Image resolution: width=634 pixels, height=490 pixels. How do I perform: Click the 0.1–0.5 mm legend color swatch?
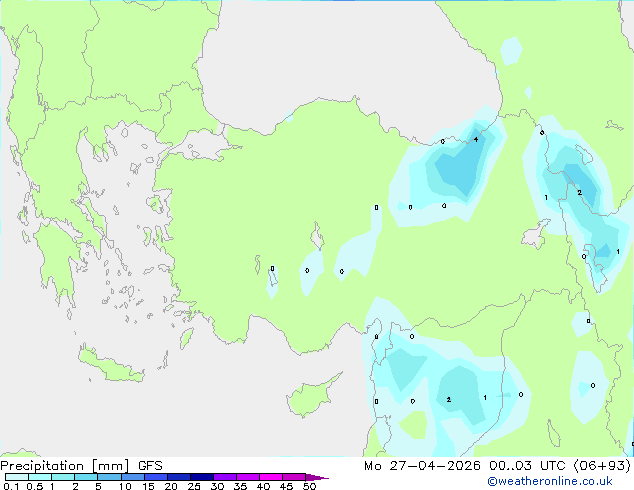point(17,477)
